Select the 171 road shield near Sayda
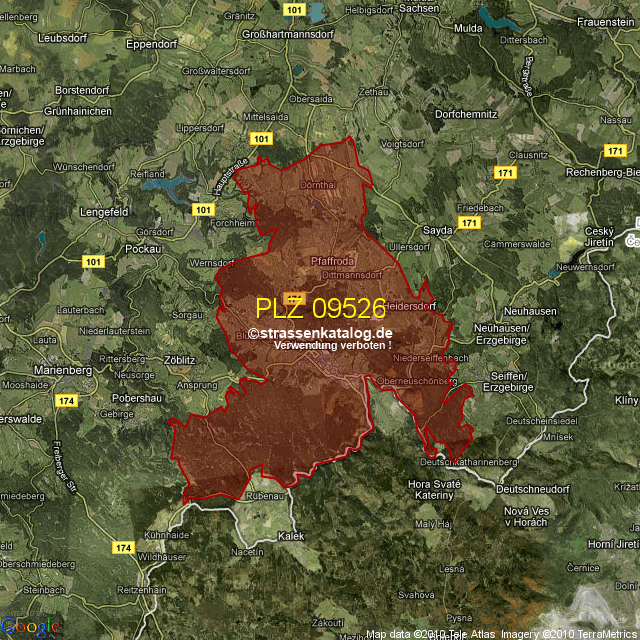Screen dimensions: 640x640 point(469,223)
